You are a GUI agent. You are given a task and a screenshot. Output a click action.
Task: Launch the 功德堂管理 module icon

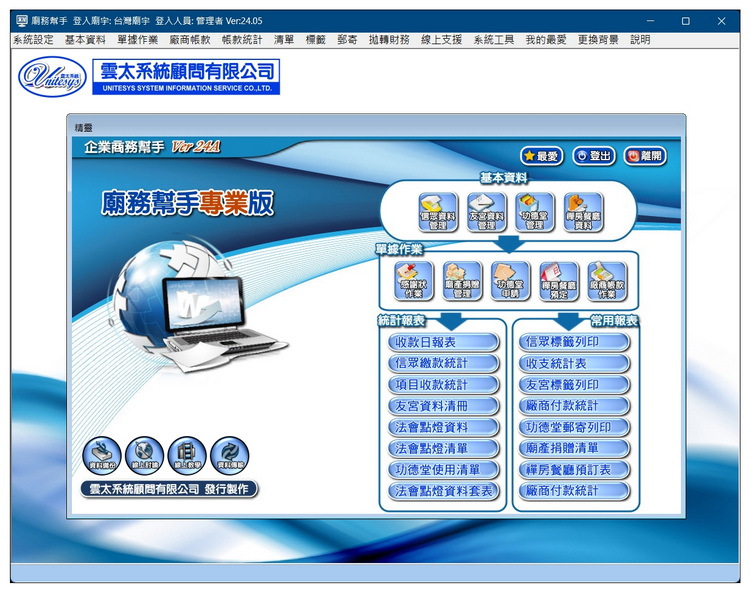534,212
